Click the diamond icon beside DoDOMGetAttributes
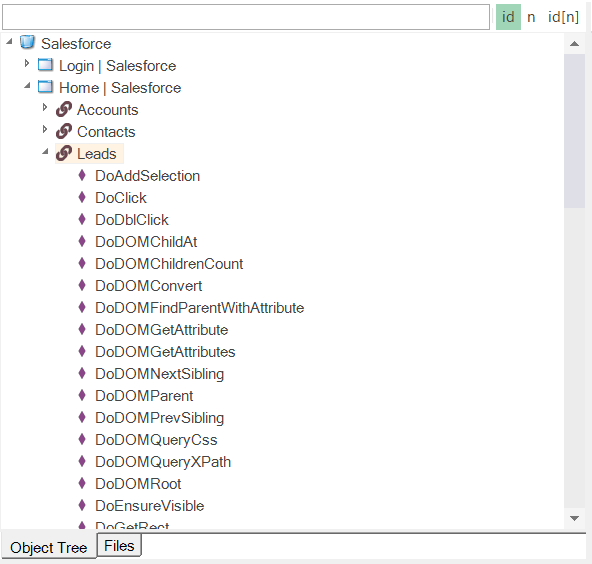 (x=82, y=351)
